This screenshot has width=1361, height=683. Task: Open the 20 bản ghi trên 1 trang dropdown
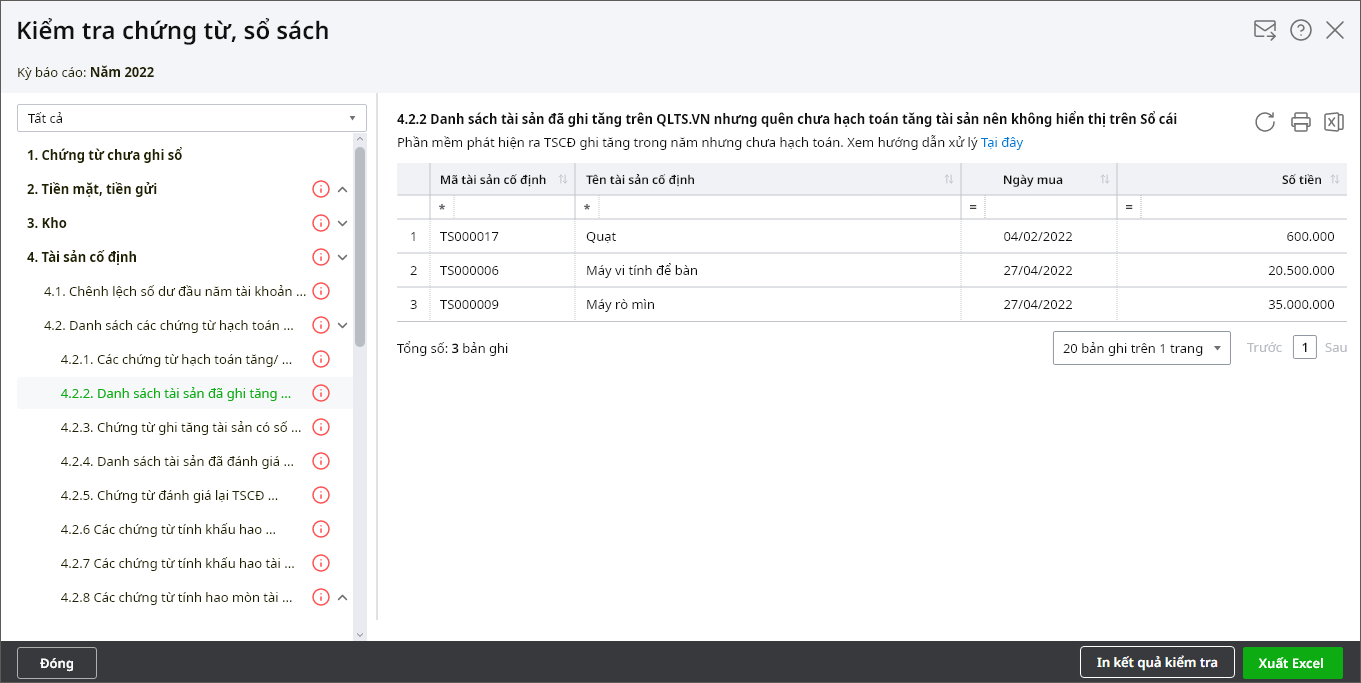tap(1141, 348)
